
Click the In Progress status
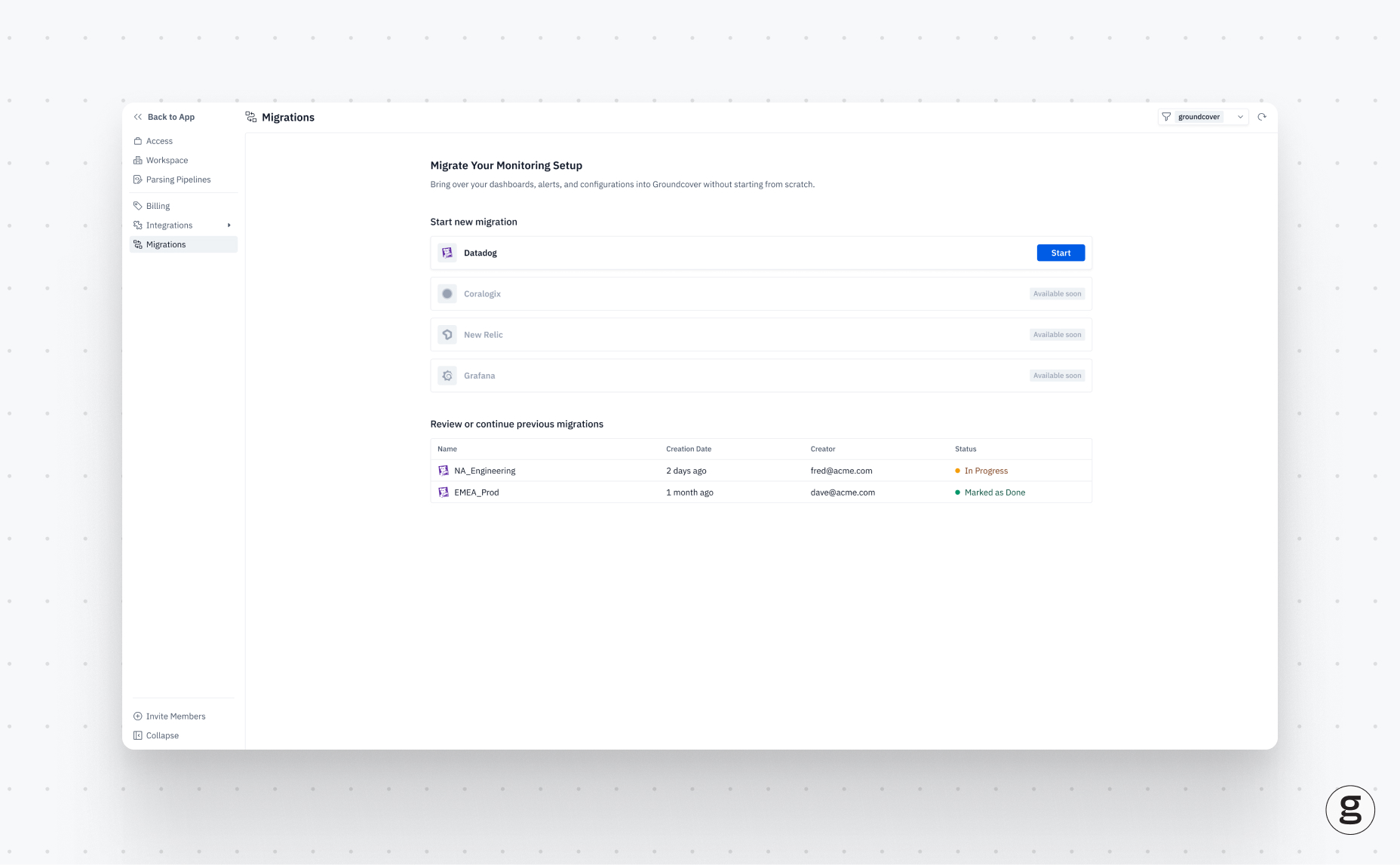point(981,471)
